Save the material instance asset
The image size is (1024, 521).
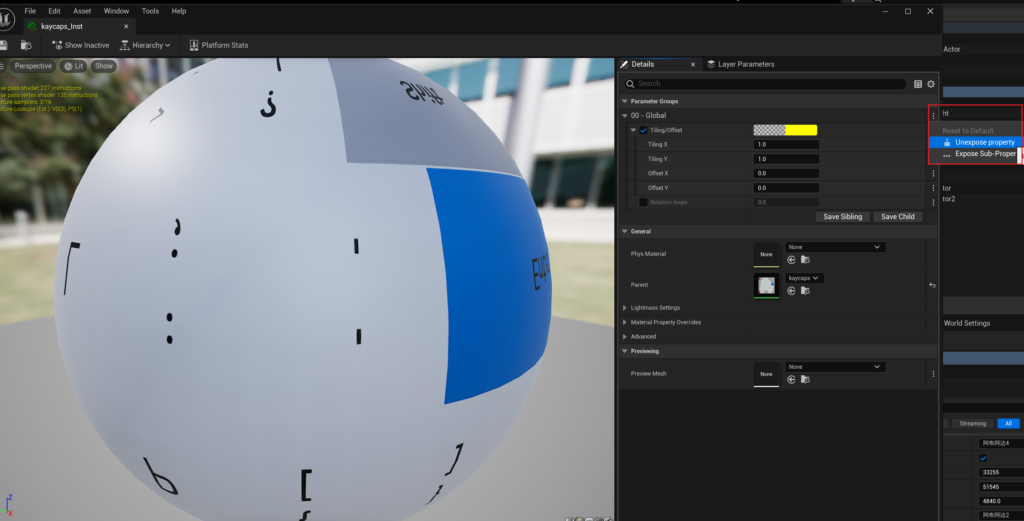[3, 45]
